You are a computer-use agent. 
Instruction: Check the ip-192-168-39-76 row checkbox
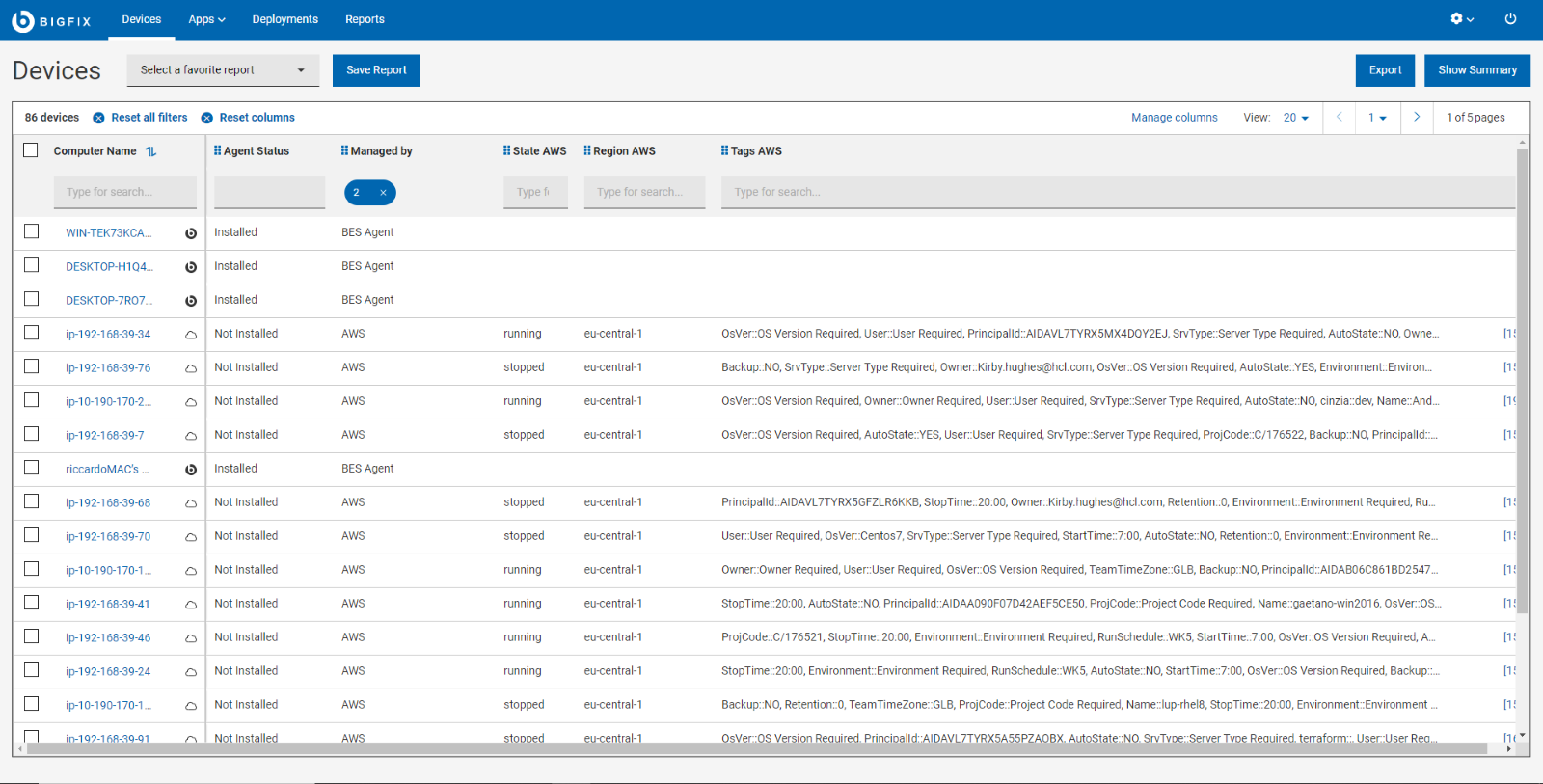[x=31, y=366]
